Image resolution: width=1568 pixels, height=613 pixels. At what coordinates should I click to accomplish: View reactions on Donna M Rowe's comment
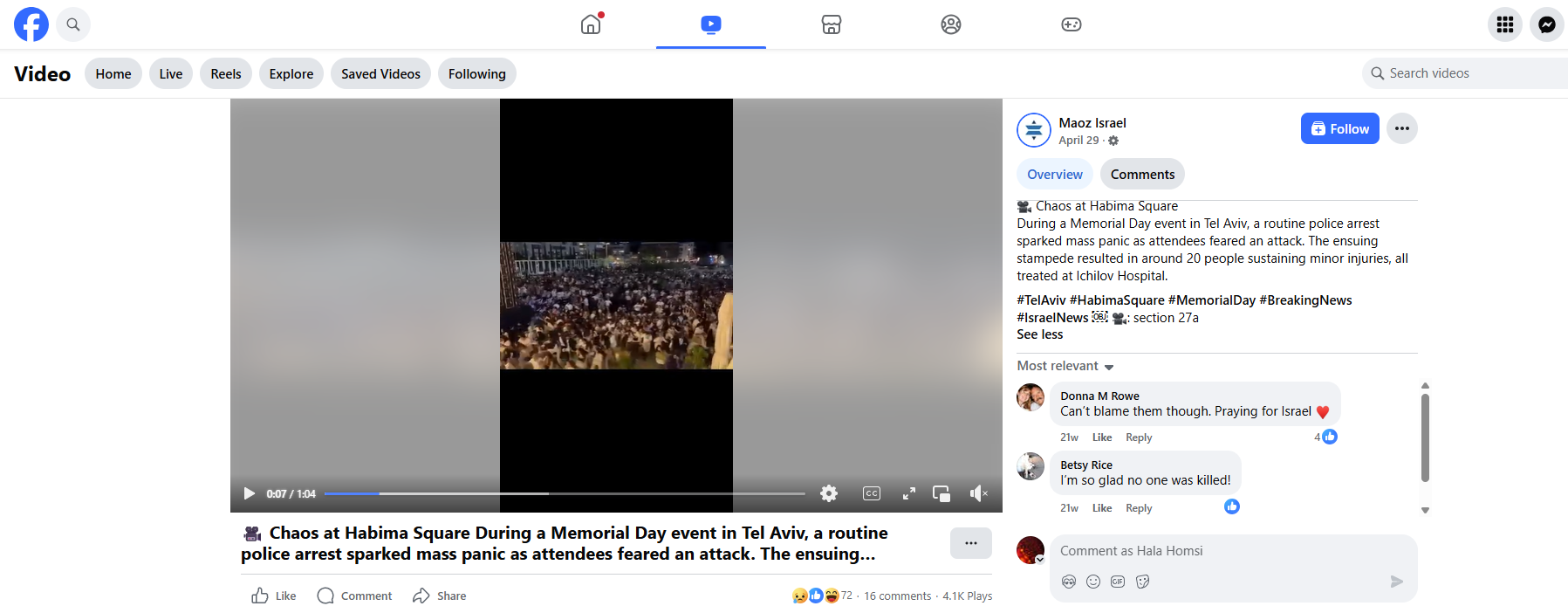(1326, 437)
